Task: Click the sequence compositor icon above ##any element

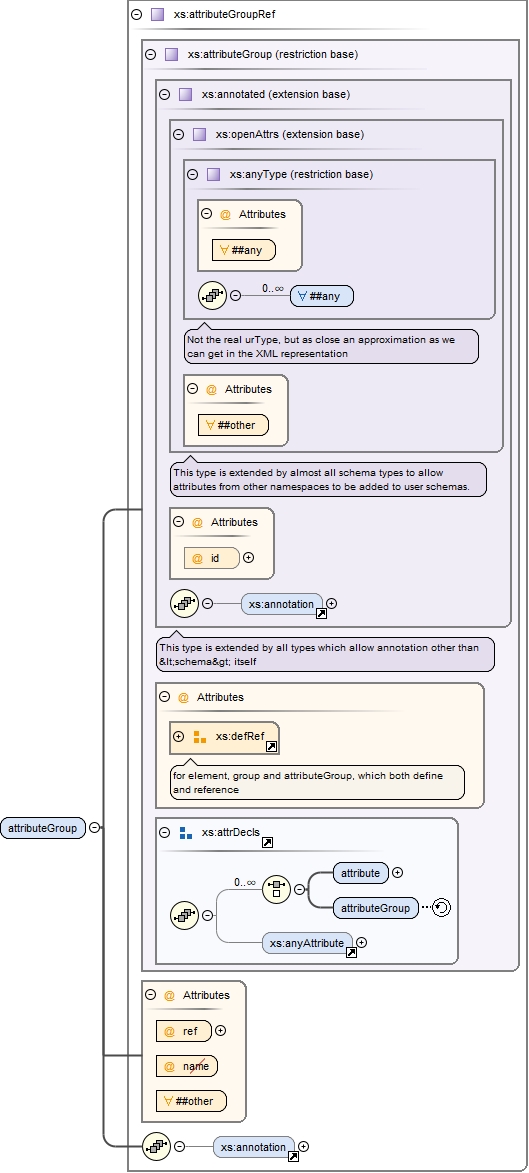Action: [x=212, y=295]
